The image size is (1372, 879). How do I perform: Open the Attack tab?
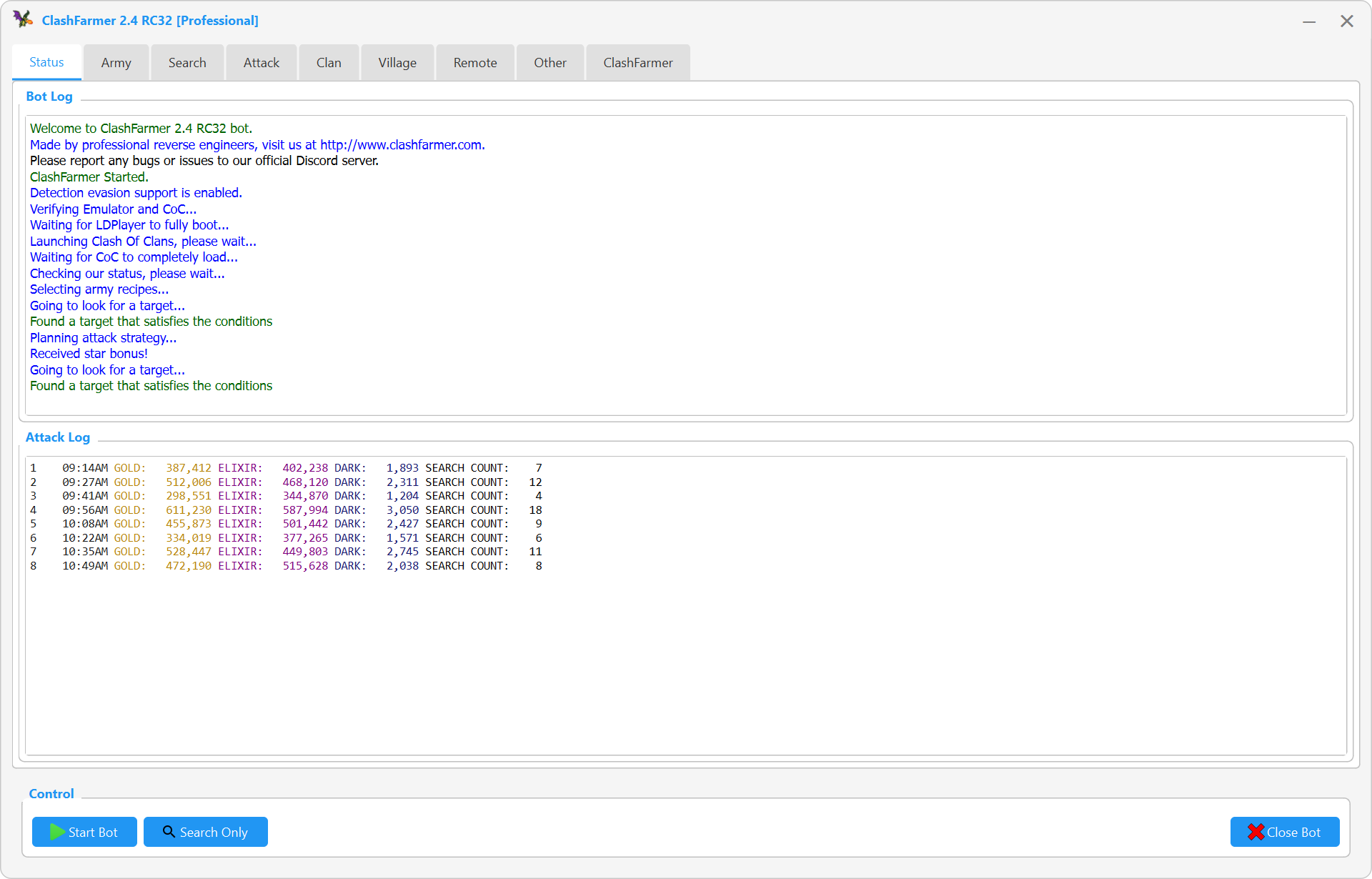pyautogui.click(x=262, y=63)
